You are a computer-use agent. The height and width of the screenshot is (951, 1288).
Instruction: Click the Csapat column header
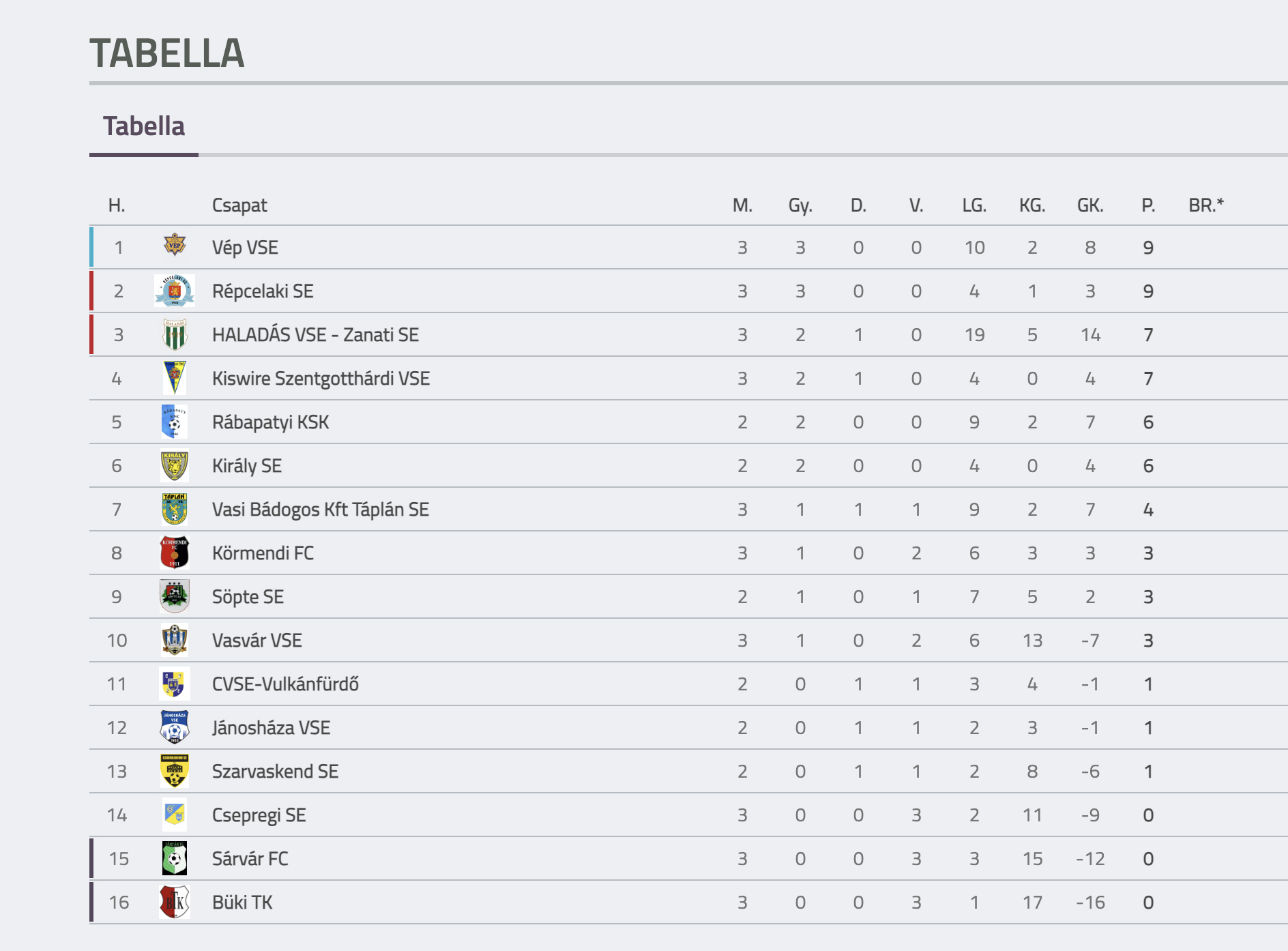pos(239,205)
